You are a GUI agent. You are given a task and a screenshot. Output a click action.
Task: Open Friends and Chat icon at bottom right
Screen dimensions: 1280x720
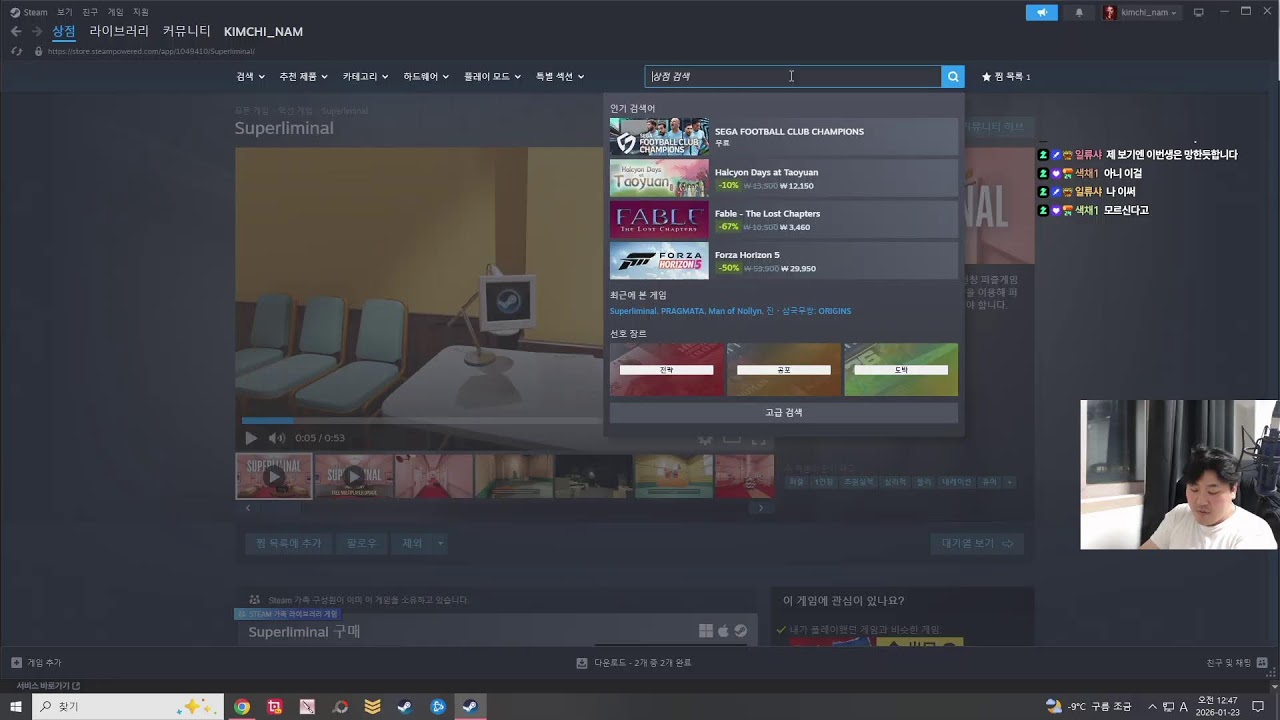1263,663
